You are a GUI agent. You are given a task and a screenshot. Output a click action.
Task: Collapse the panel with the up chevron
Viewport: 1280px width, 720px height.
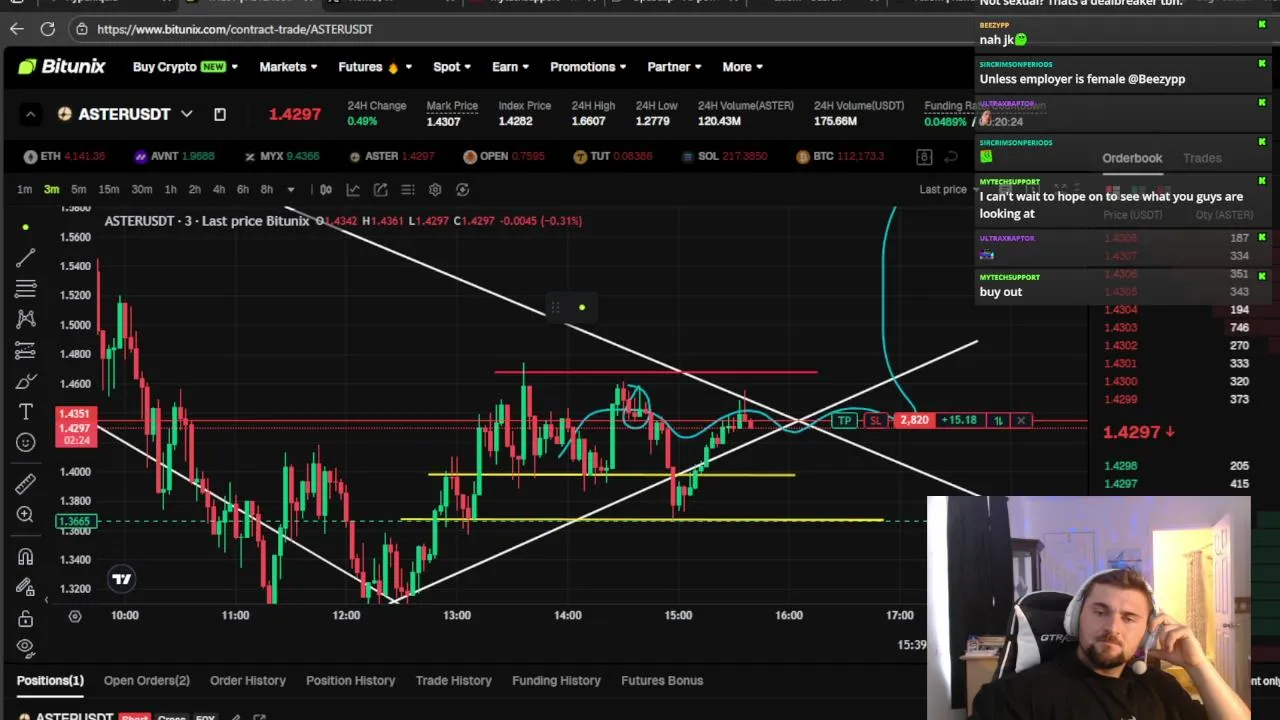30,114
